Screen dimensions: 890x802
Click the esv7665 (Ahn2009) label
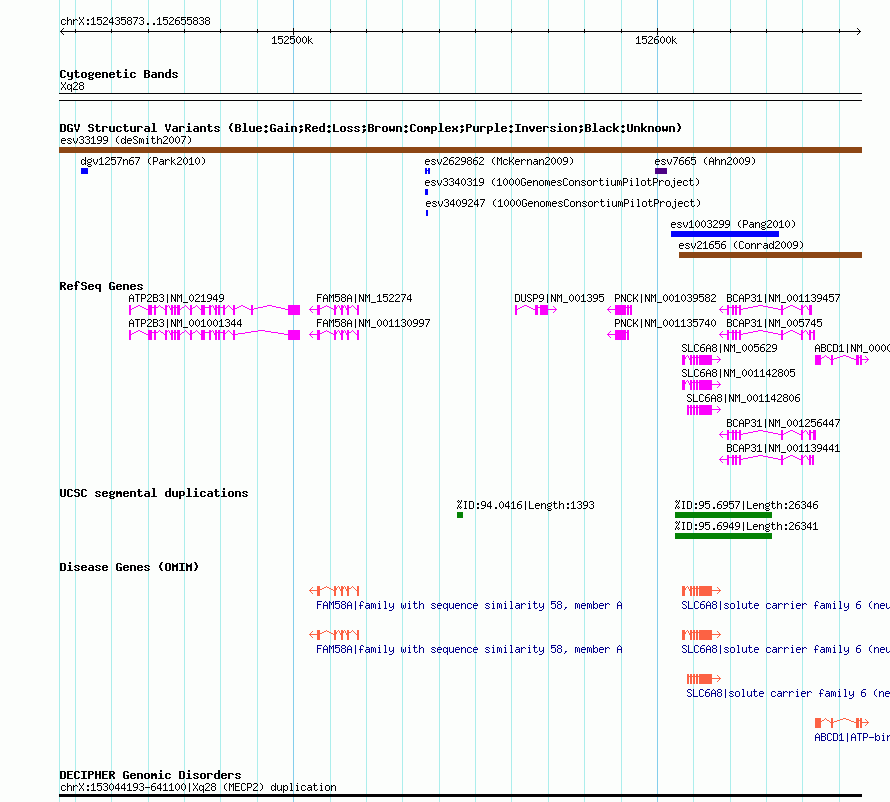point(705,161)
